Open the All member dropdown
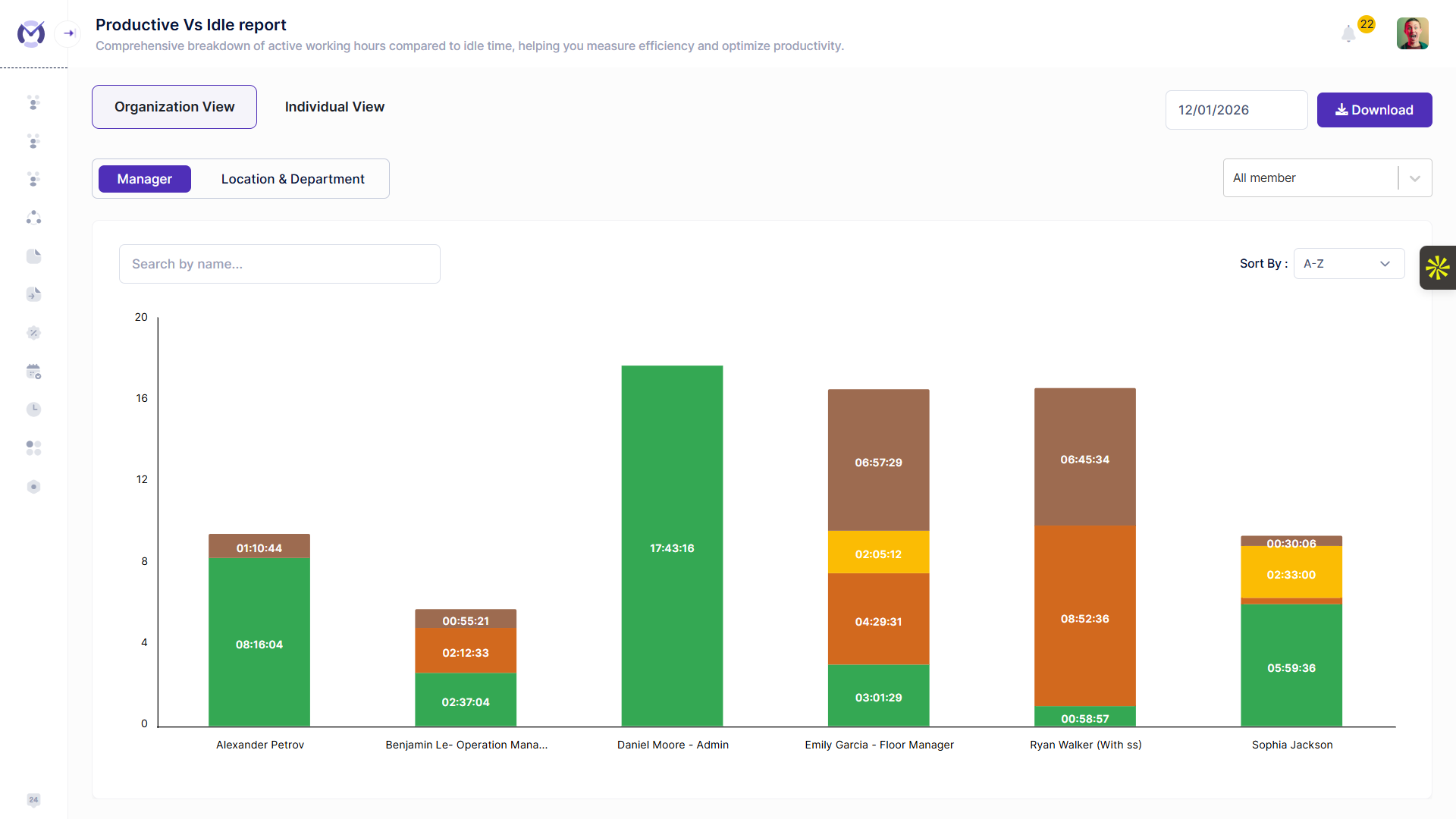 click(1327, 177)
